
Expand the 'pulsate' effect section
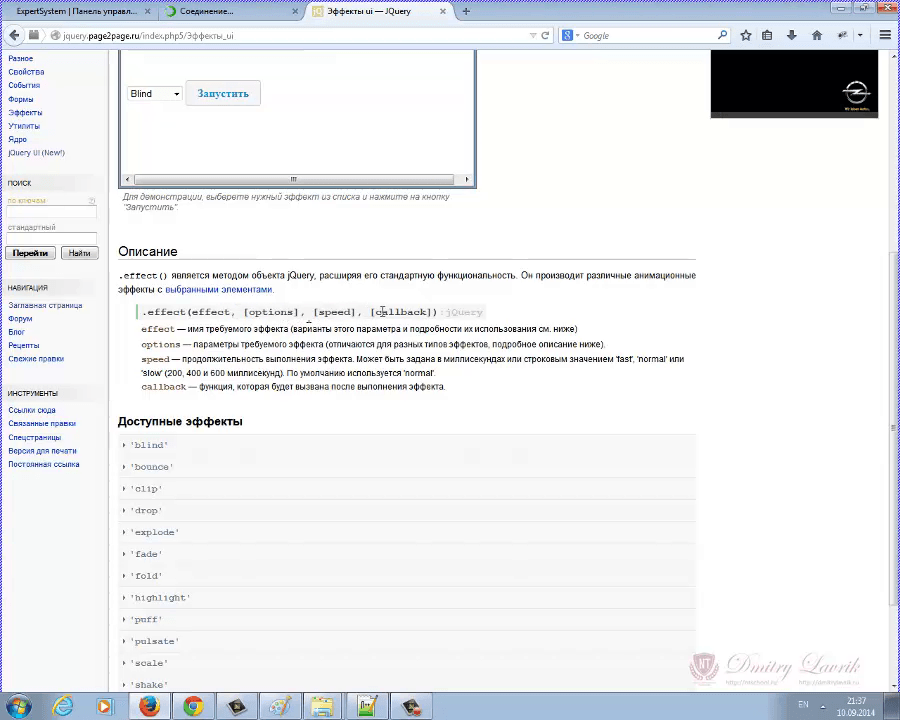407,641
